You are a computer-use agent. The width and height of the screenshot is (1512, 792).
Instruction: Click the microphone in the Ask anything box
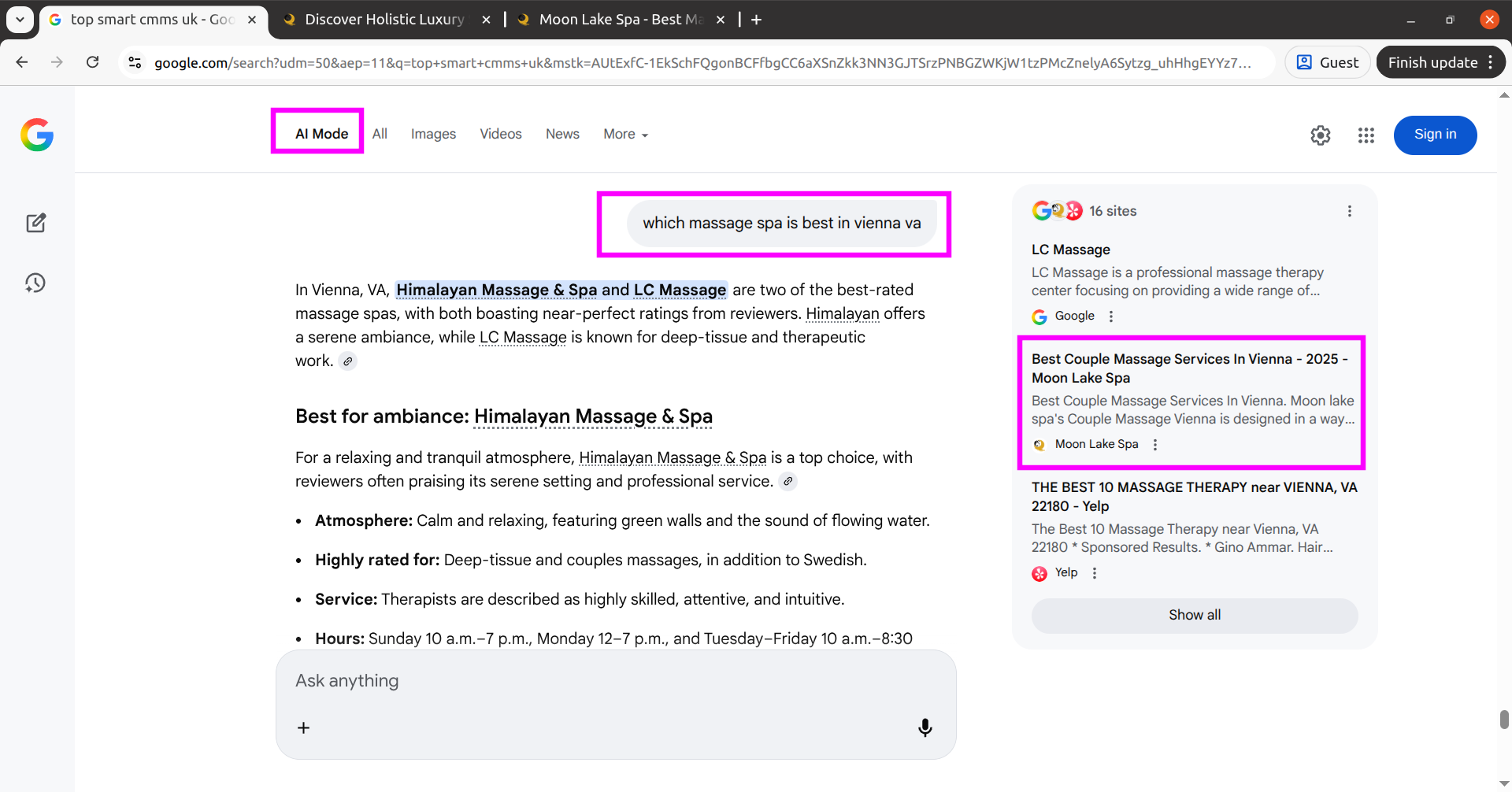point(925,727)
